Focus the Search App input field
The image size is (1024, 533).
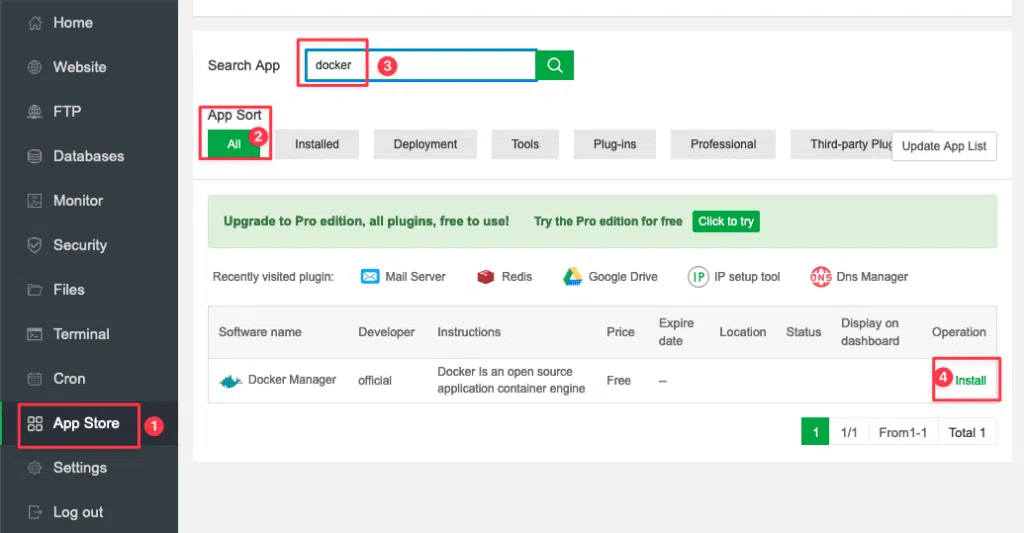[420, 65]
